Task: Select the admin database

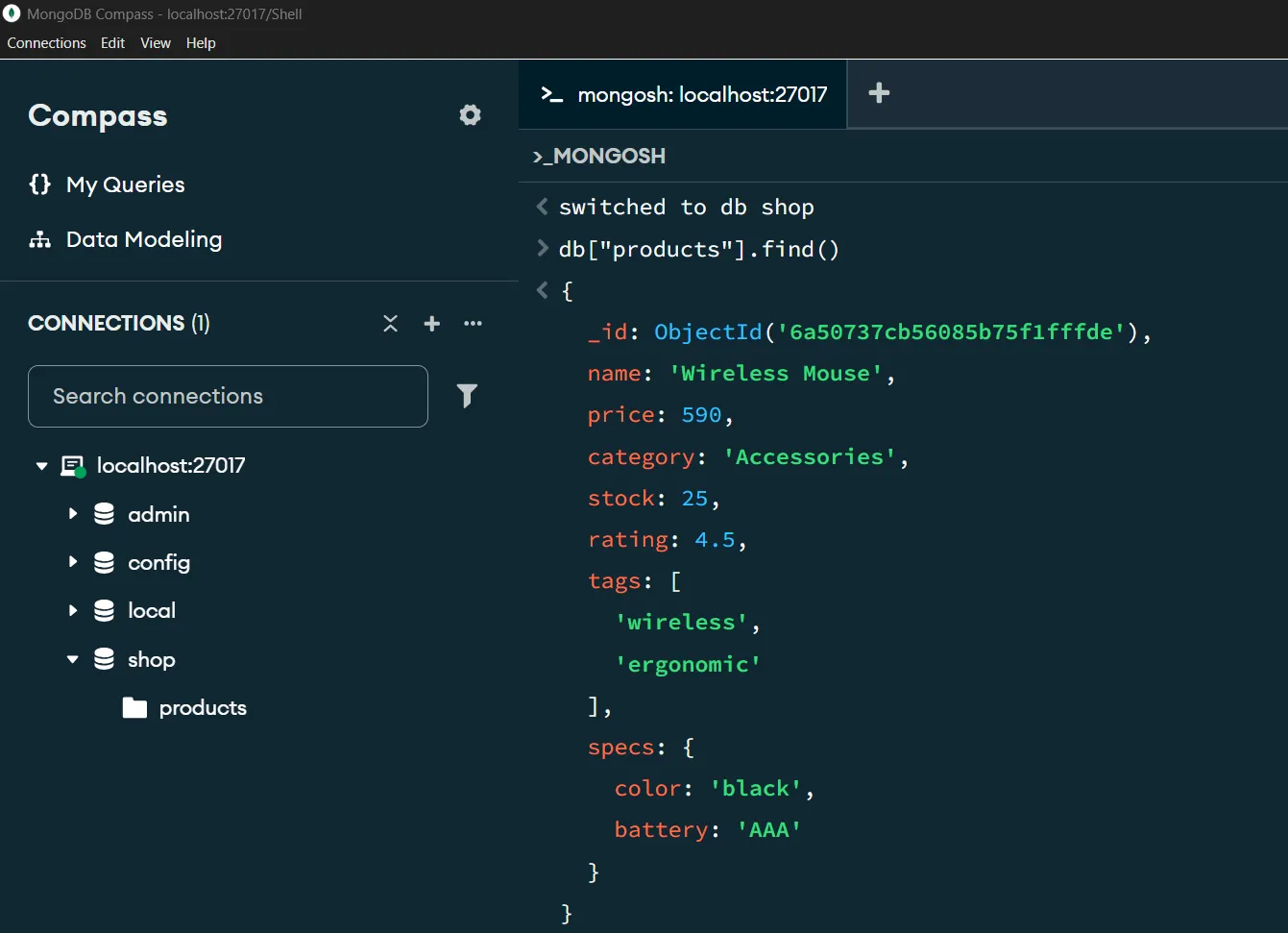Action: (x=158, y=514)
